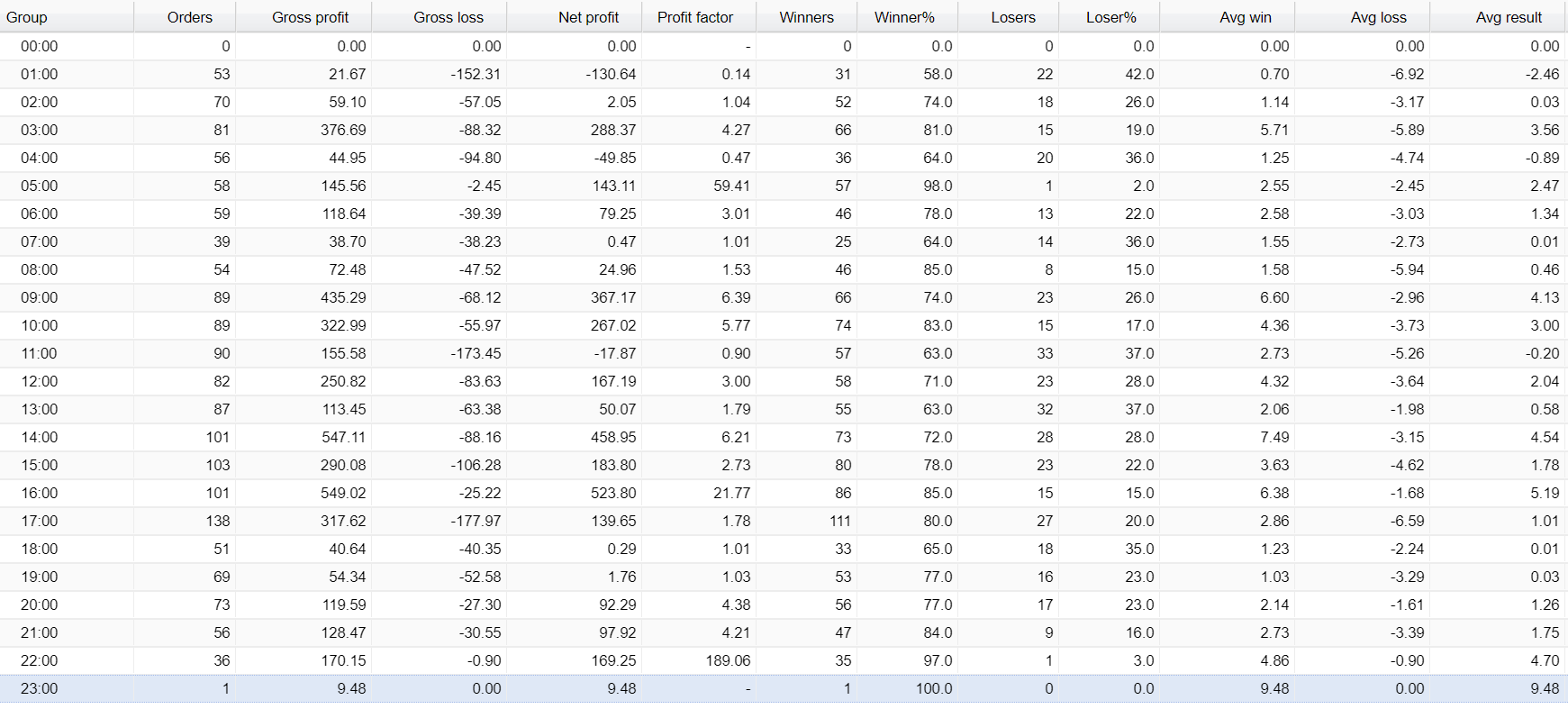The image size is (1568, 709).
Task: Select the 21:00 group row
Action: 784,632
